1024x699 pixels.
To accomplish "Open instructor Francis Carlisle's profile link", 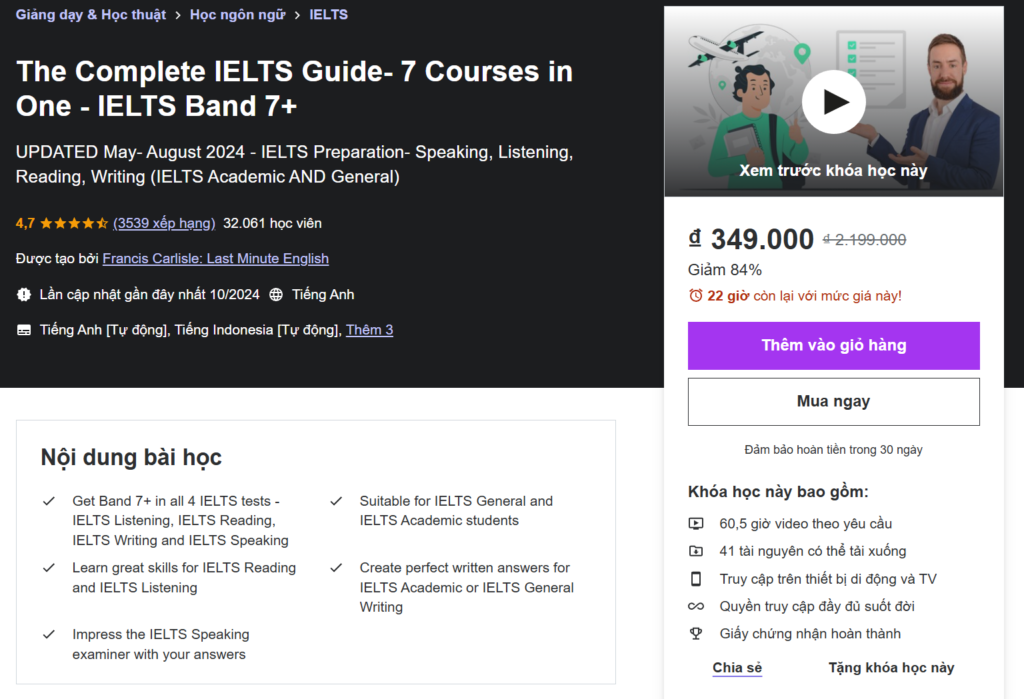I will click(215, 258).
